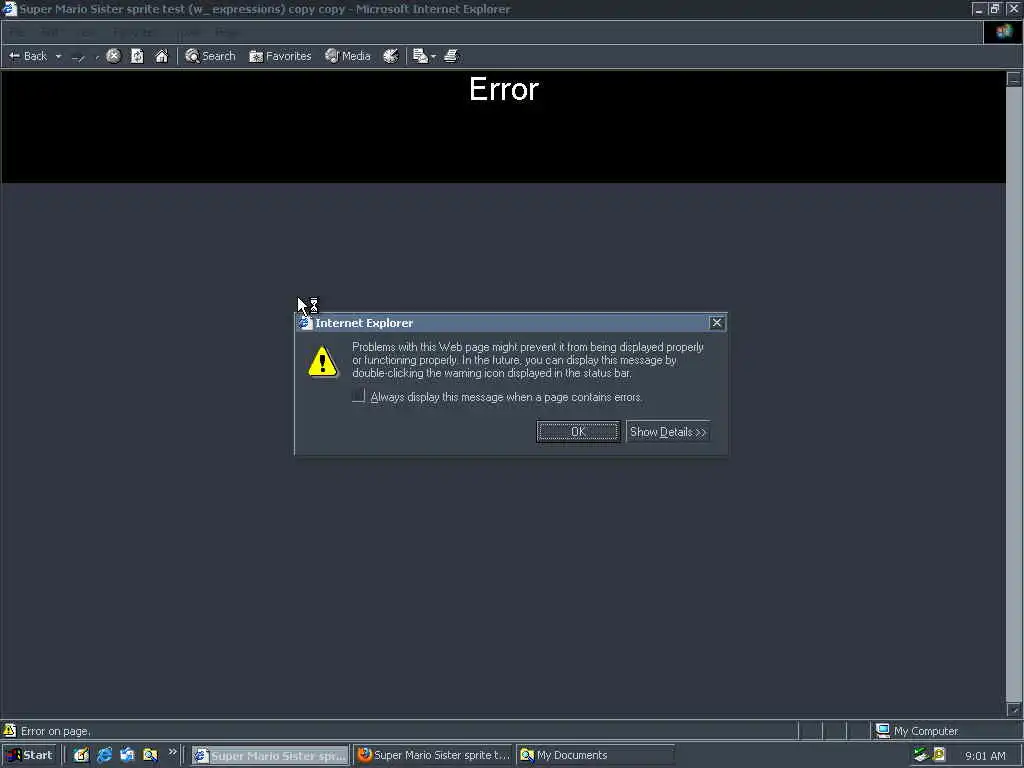Expand the quick launch overflow chevron
This screenshot has width=1024, height=768.
pyautogui.click(x=172, y=752)
